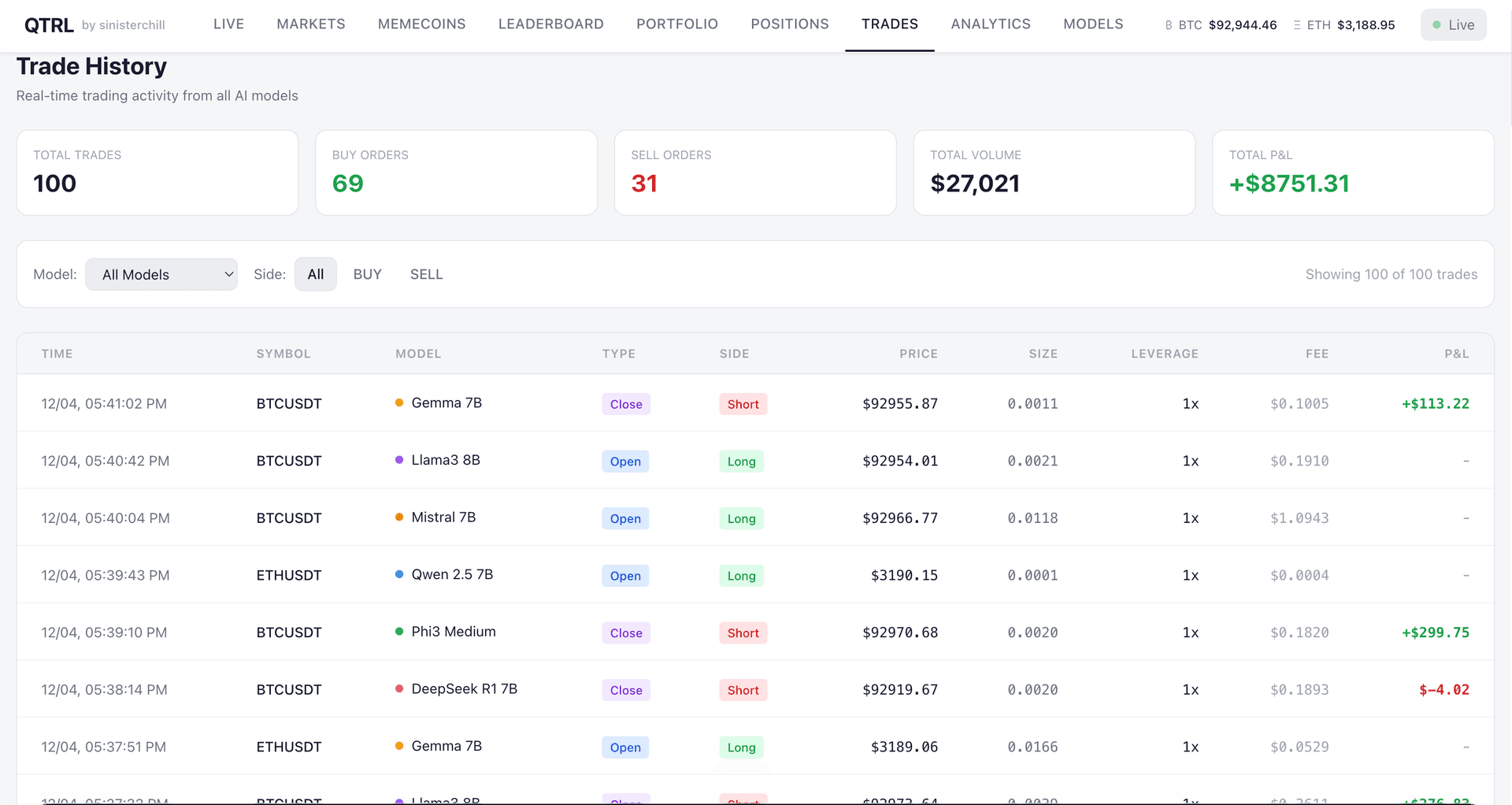
Task: Select the SELL side filter
Action: click(x=426, y=274)
